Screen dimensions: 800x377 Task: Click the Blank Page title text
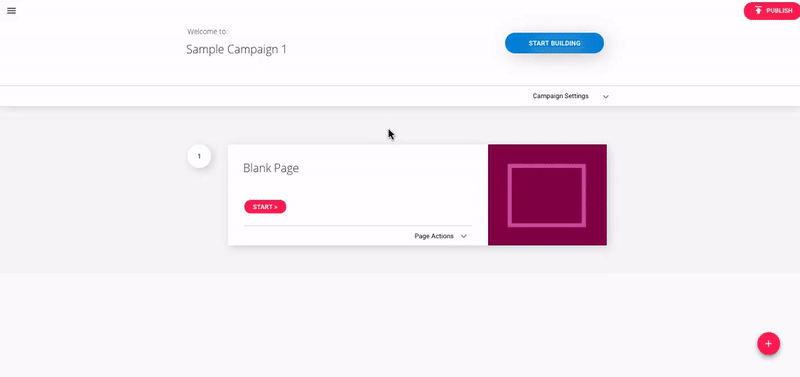[271, 168]
